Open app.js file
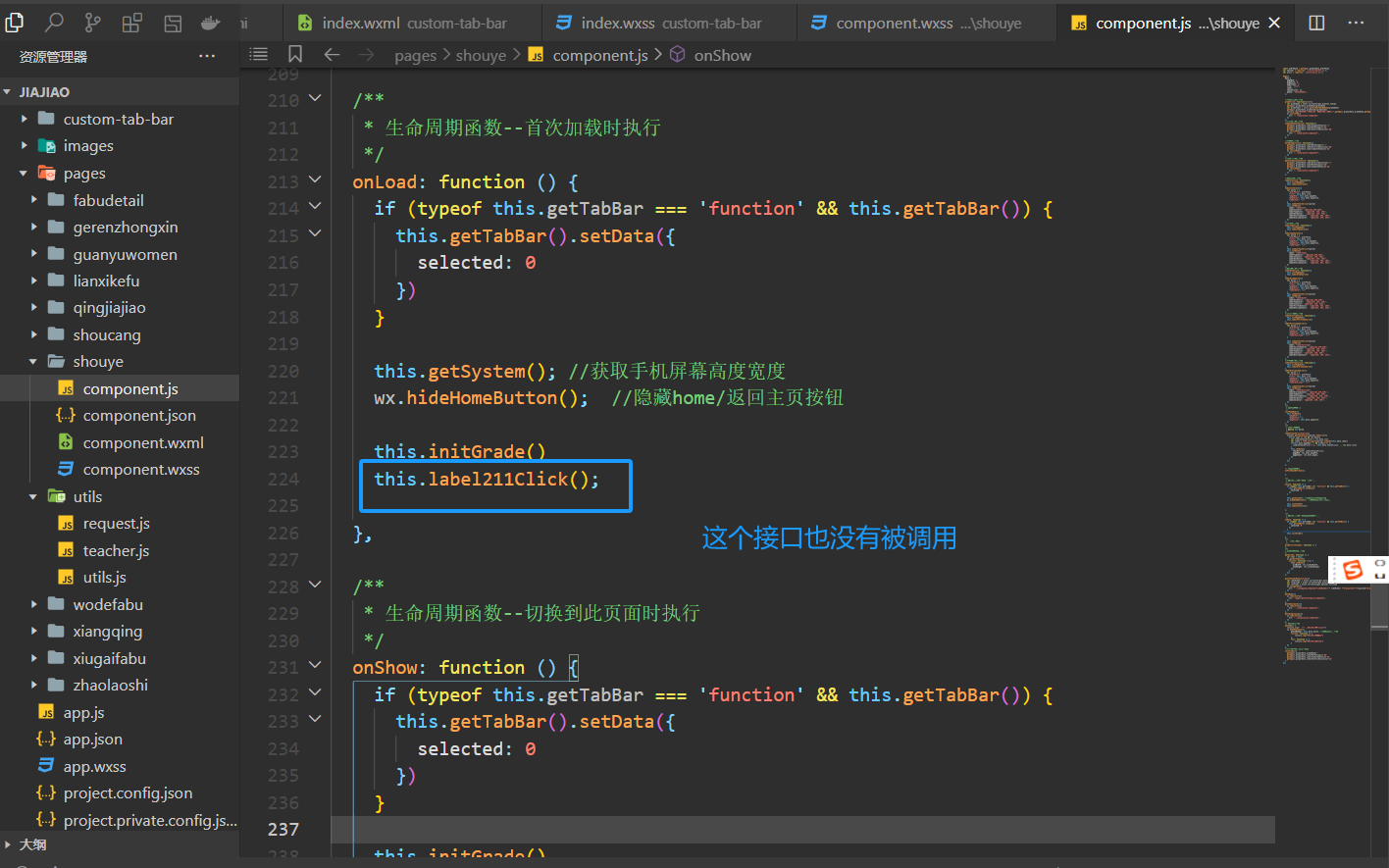 tap(120, 712)
